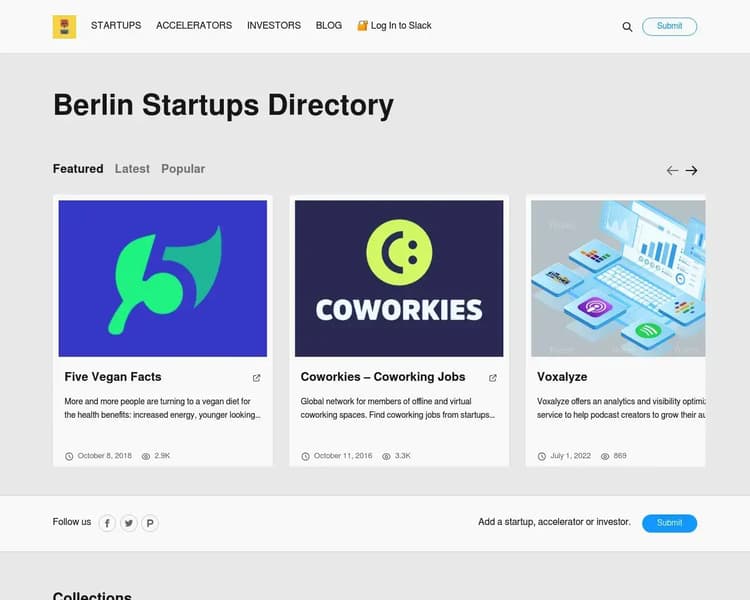
Task: Click the yellow site logo
Action: pos(64,26)
